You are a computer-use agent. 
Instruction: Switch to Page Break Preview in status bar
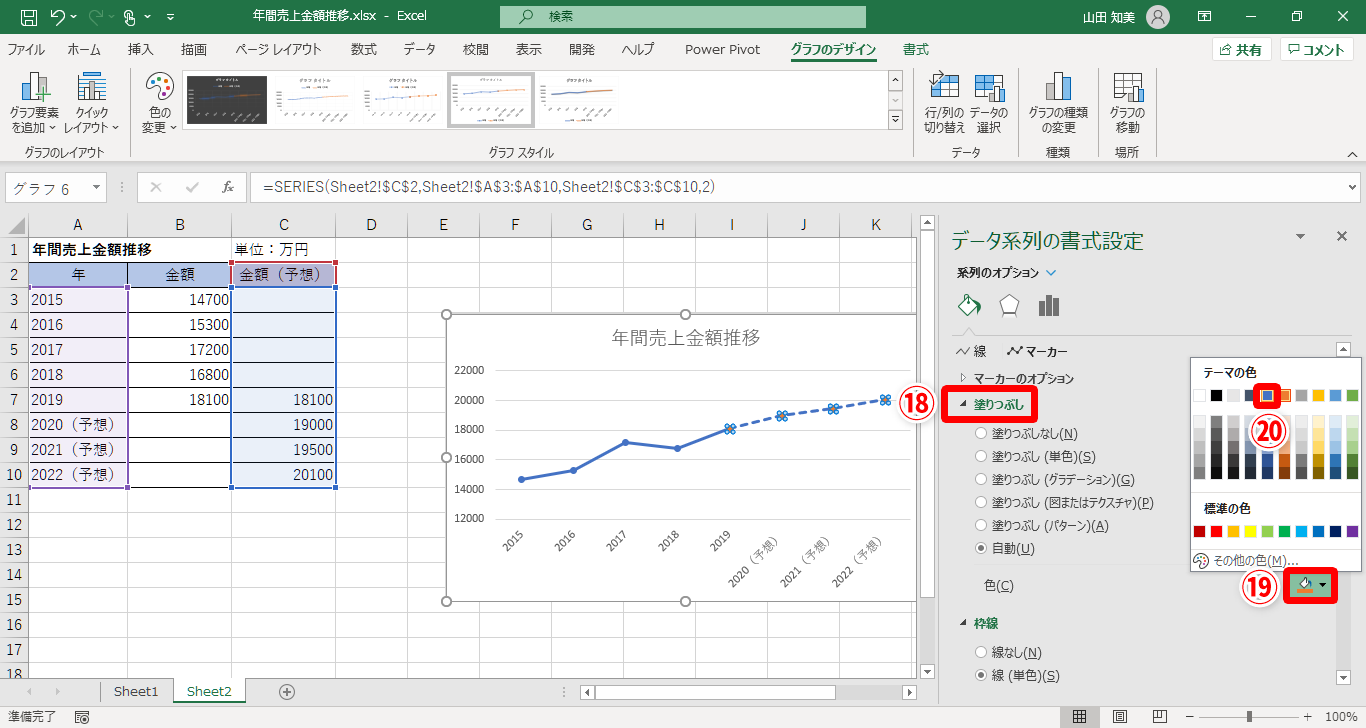point(1160,717)
